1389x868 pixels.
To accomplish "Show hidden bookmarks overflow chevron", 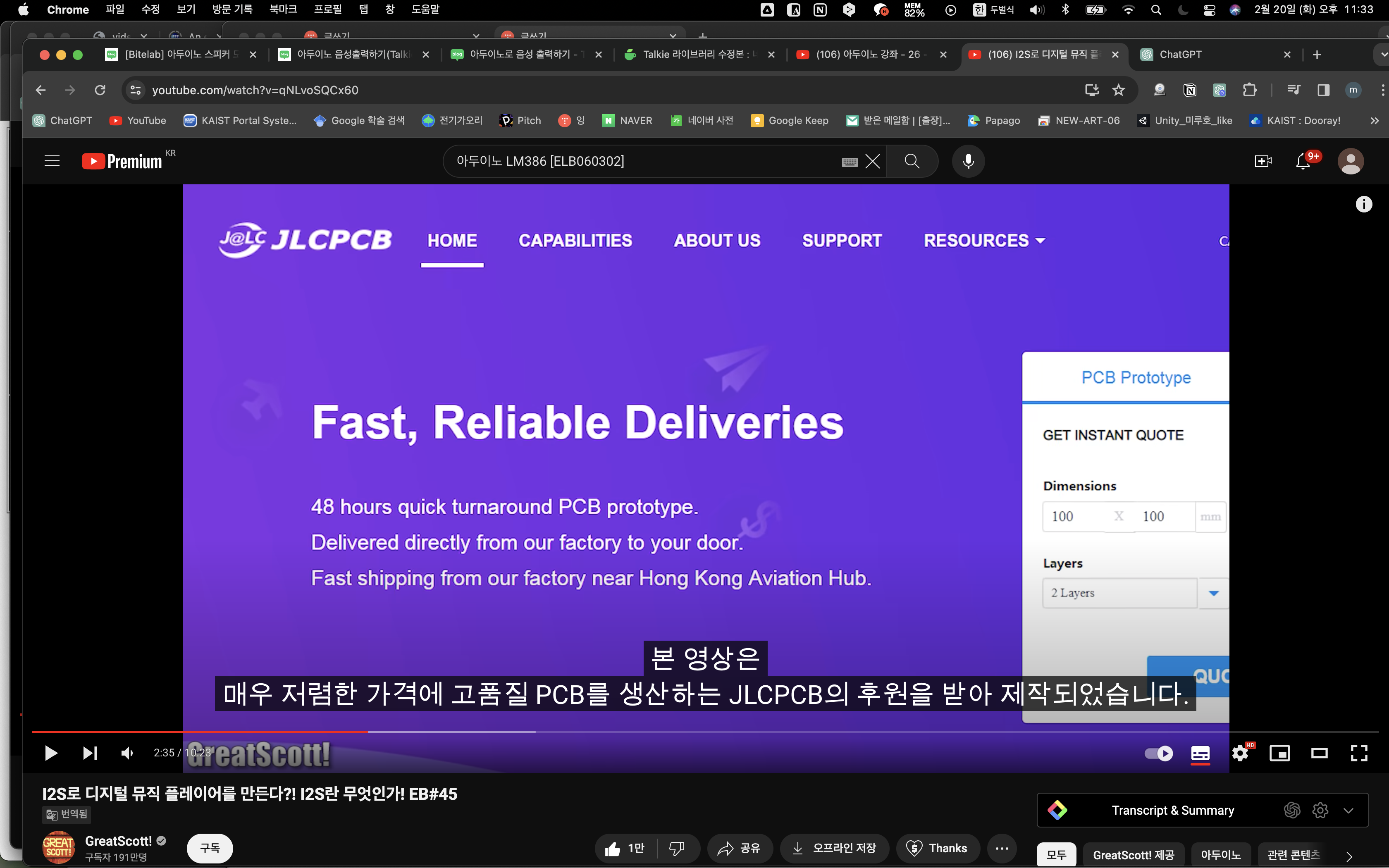I will pyautogui.click(x=1374, y=121).
